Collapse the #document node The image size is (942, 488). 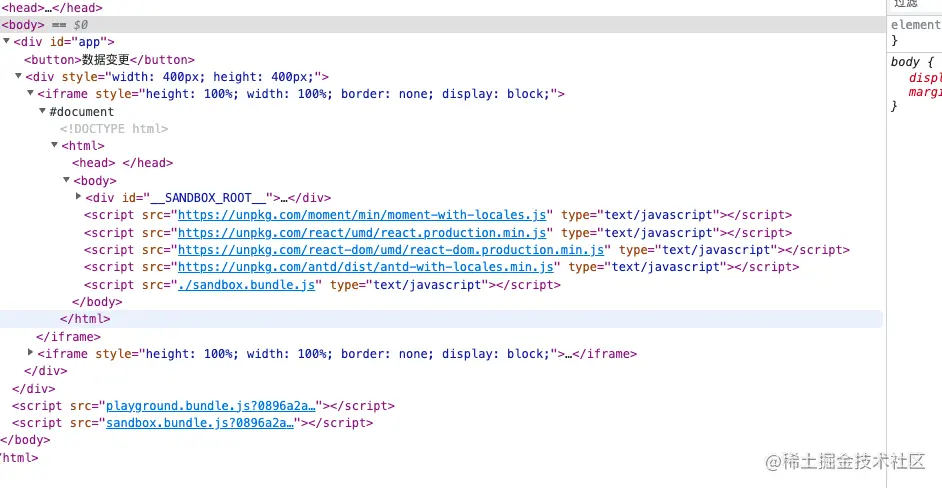tap(42, 111)
